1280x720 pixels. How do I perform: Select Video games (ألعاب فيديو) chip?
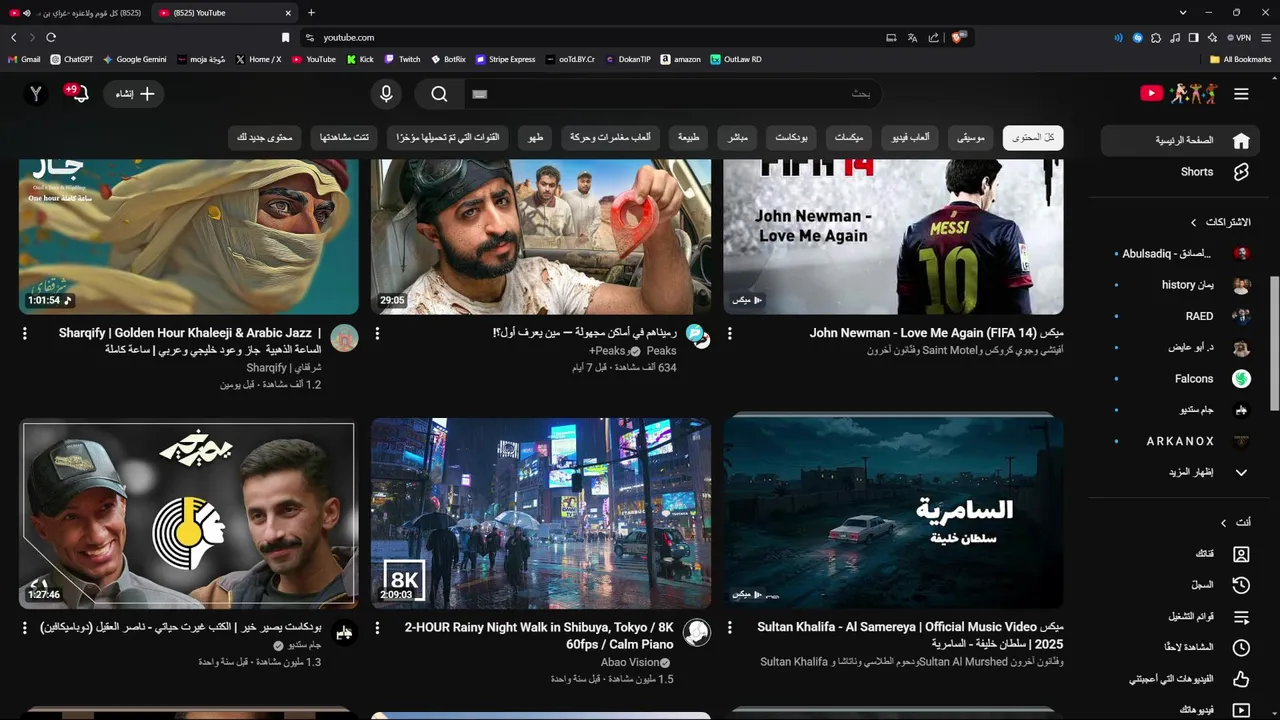[911, 137]
